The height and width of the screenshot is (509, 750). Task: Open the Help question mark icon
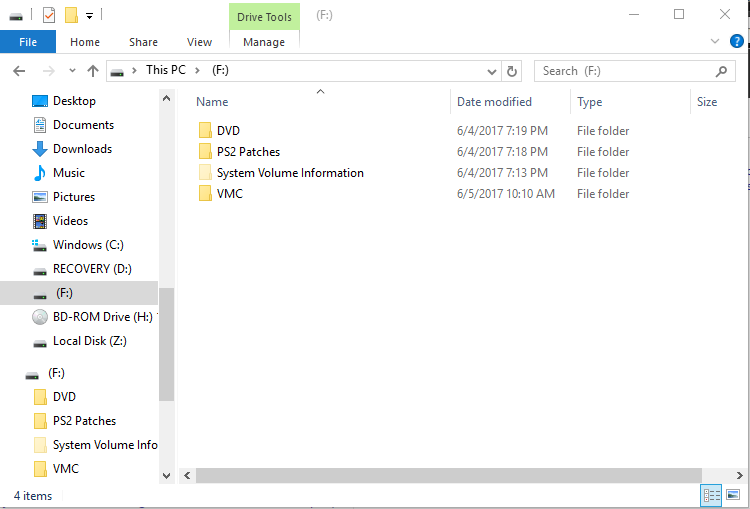(x=737, y=41)
